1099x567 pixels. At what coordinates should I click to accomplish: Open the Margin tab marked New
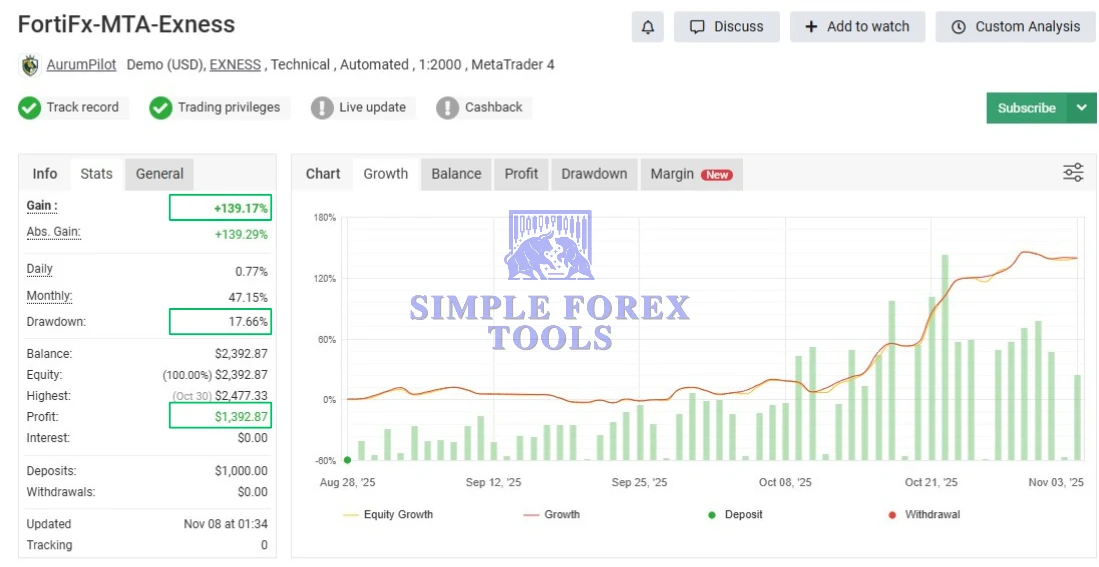point(691,174)
